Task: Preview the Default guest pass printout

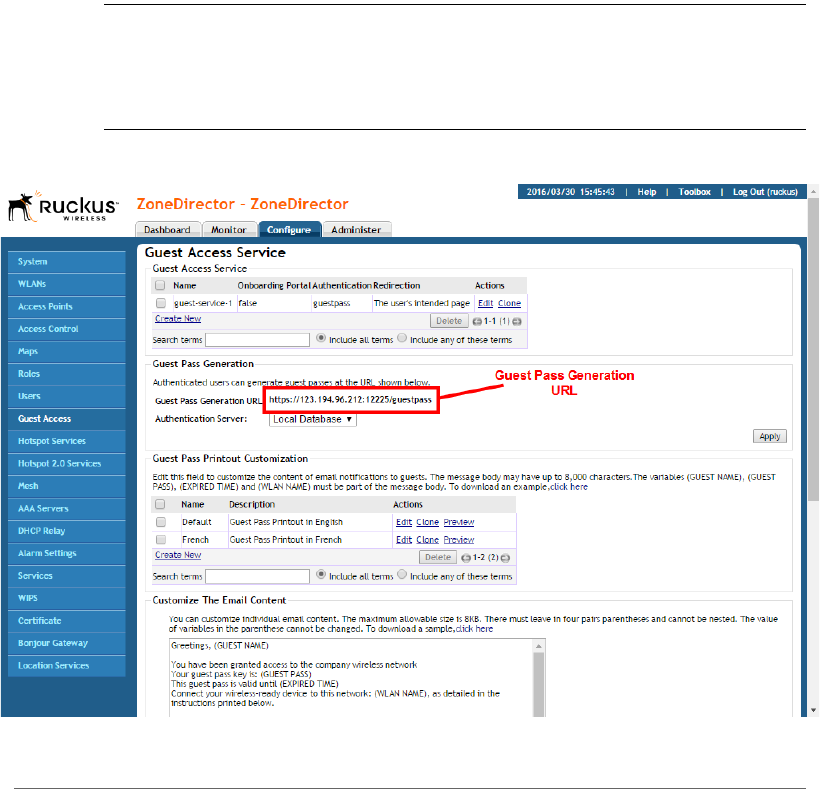Action: [x=459, y=522]
